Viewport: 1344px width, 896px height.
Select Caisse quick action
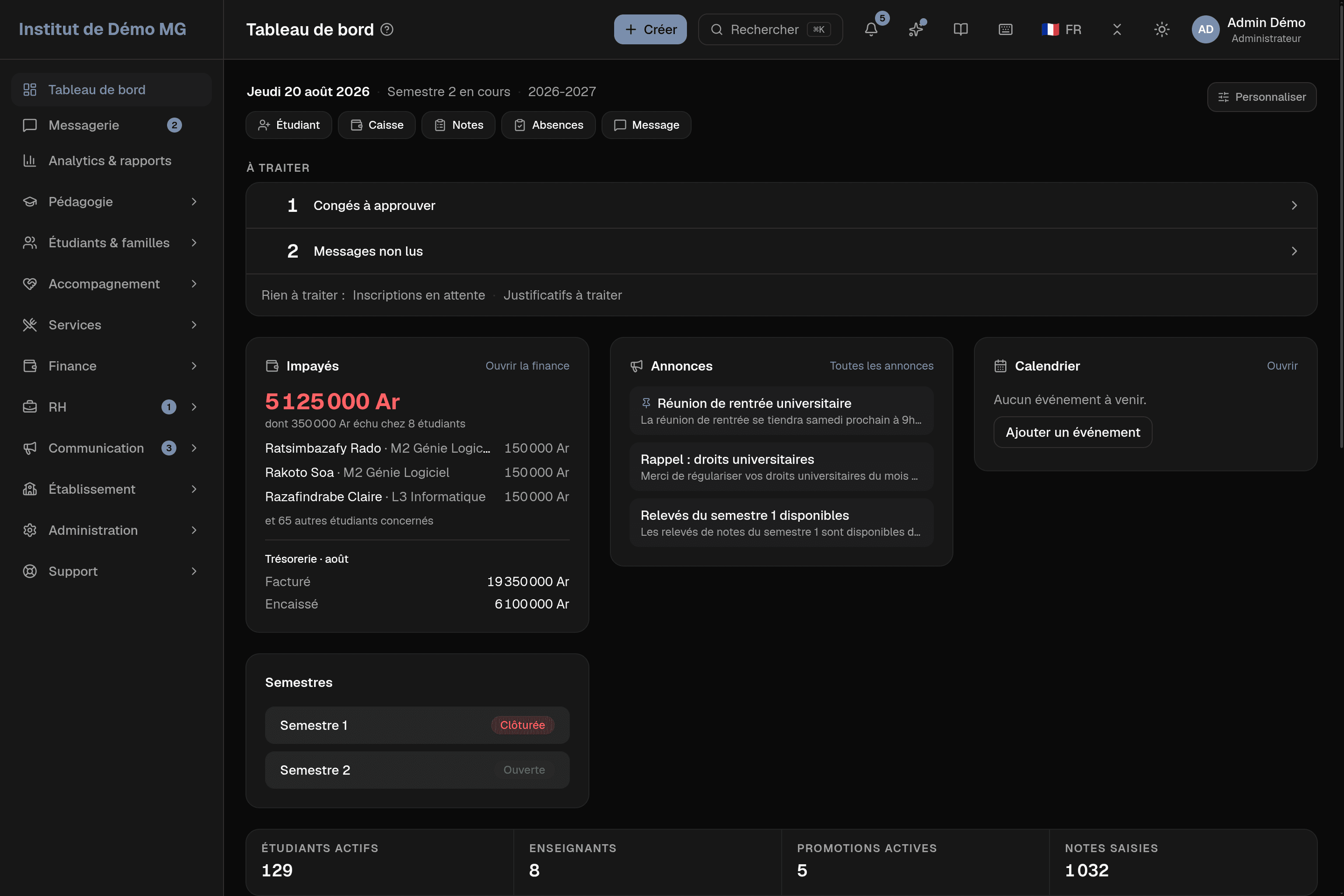pyautogui.click(x=377, y=125)
